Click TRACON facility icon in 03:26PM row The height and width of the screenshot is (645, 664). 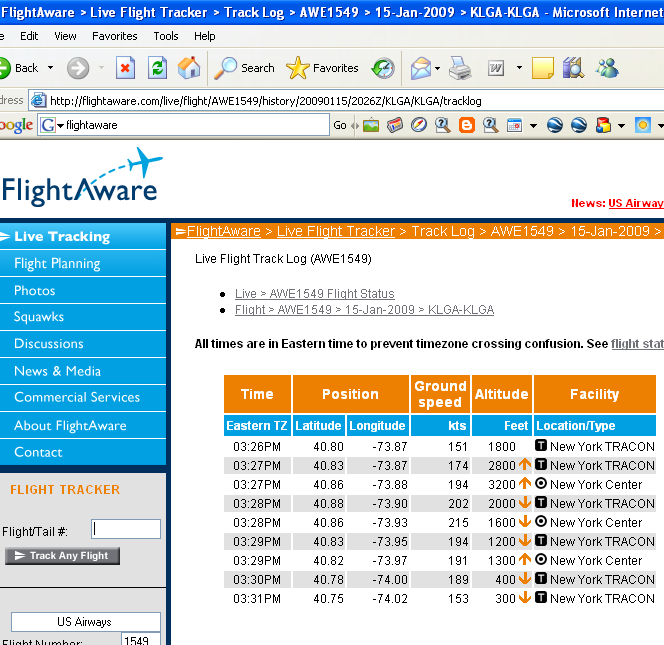tap(541, 446)
